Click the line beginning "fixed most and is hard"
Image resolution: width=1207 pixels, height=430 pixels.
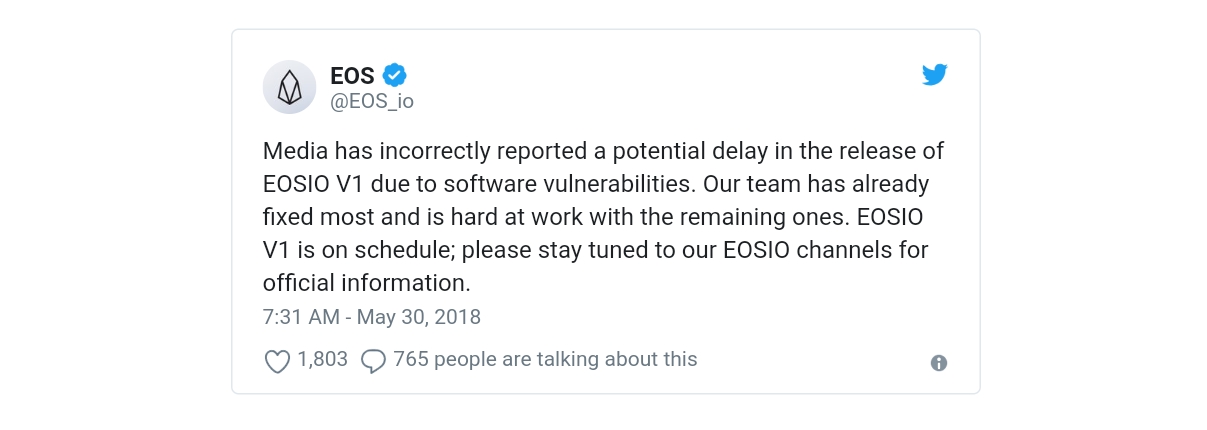593,217
